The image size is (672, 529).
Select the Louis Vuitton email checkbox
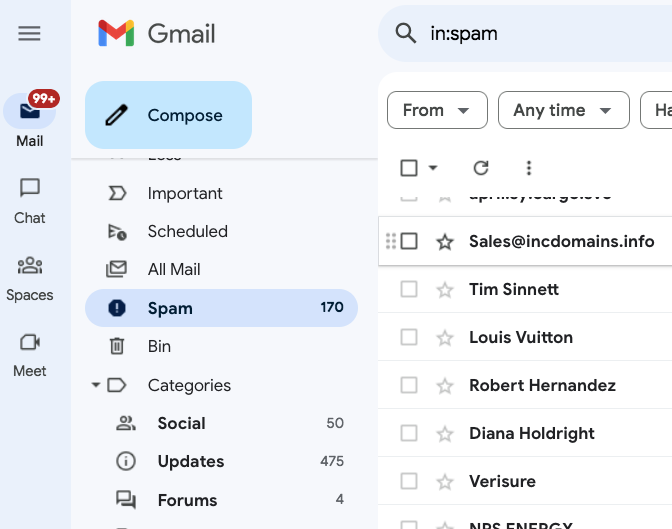pyautogui.click(x=409, y=337)
